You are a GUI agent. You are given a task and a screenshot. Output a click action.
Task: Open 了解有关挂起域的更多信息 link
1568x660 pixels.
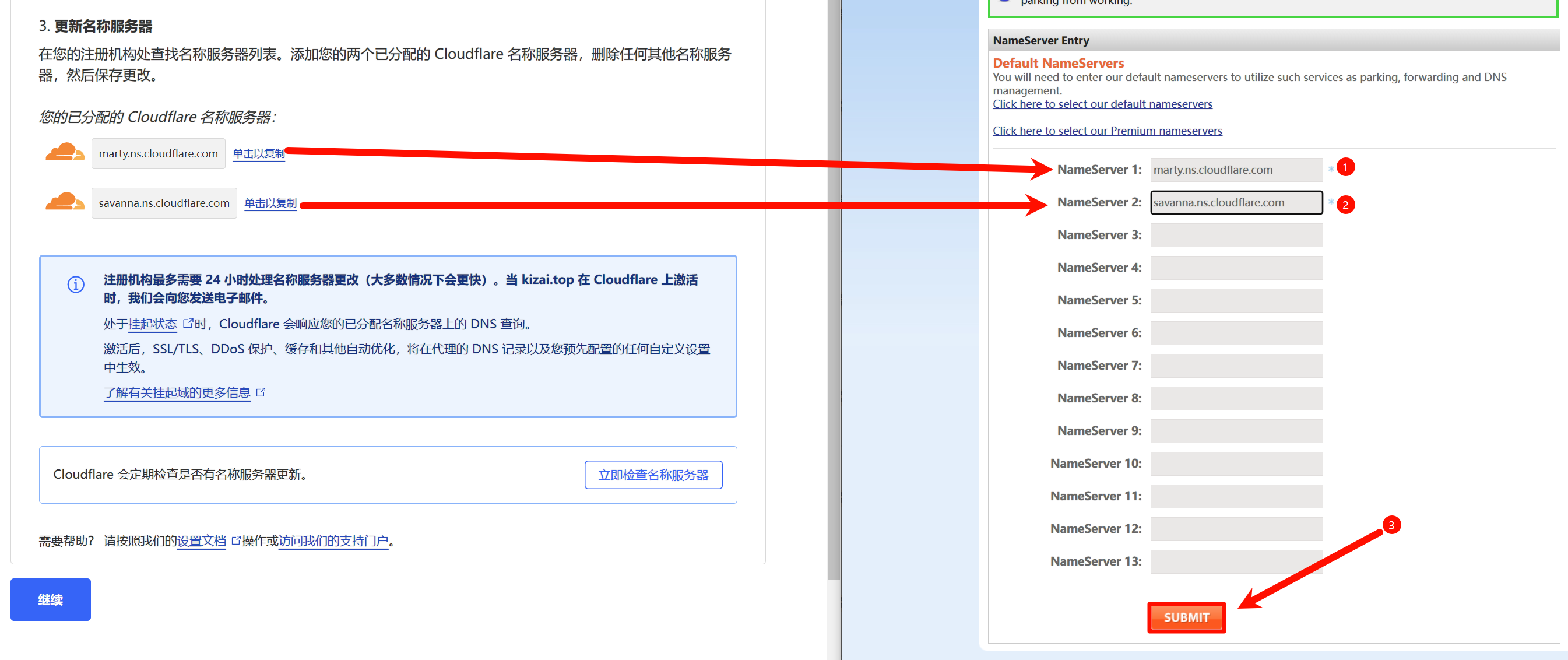[177, 393]
